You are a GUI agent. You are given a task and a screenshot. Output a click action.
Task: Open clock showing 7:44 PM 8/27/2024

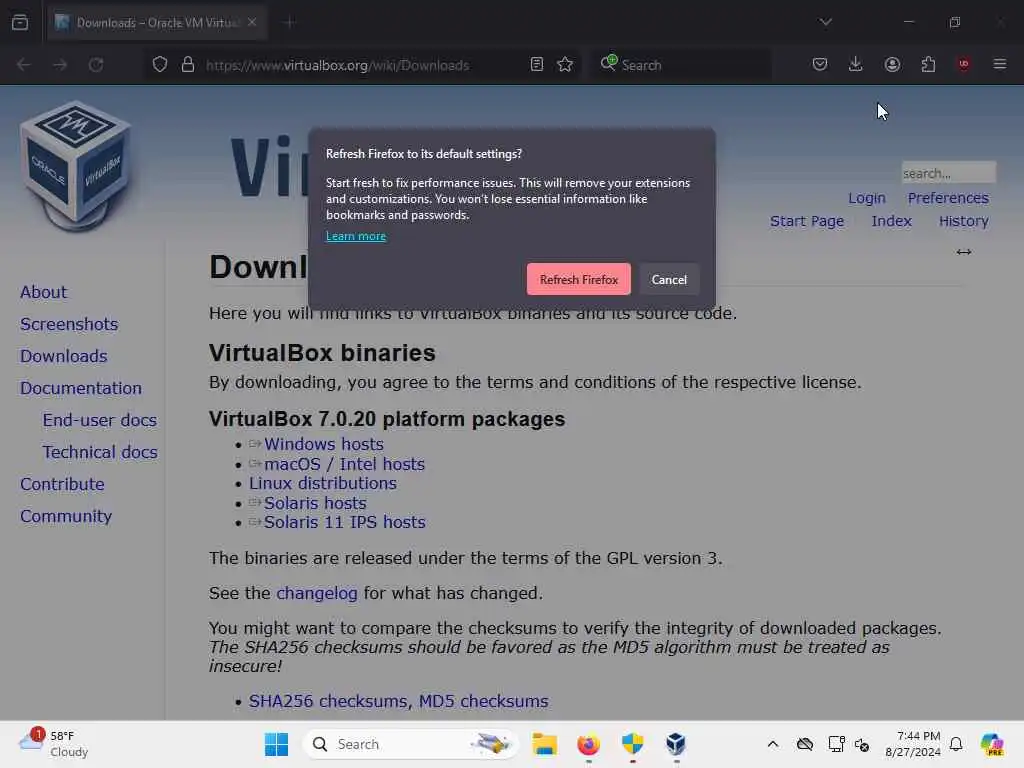coord(912,744)
